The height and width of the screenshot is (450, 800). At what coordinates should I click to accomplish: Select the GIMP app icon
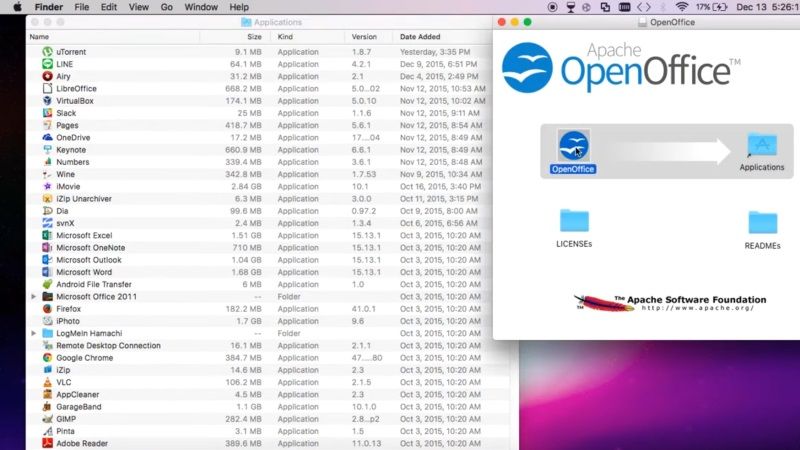coord(47,419)
